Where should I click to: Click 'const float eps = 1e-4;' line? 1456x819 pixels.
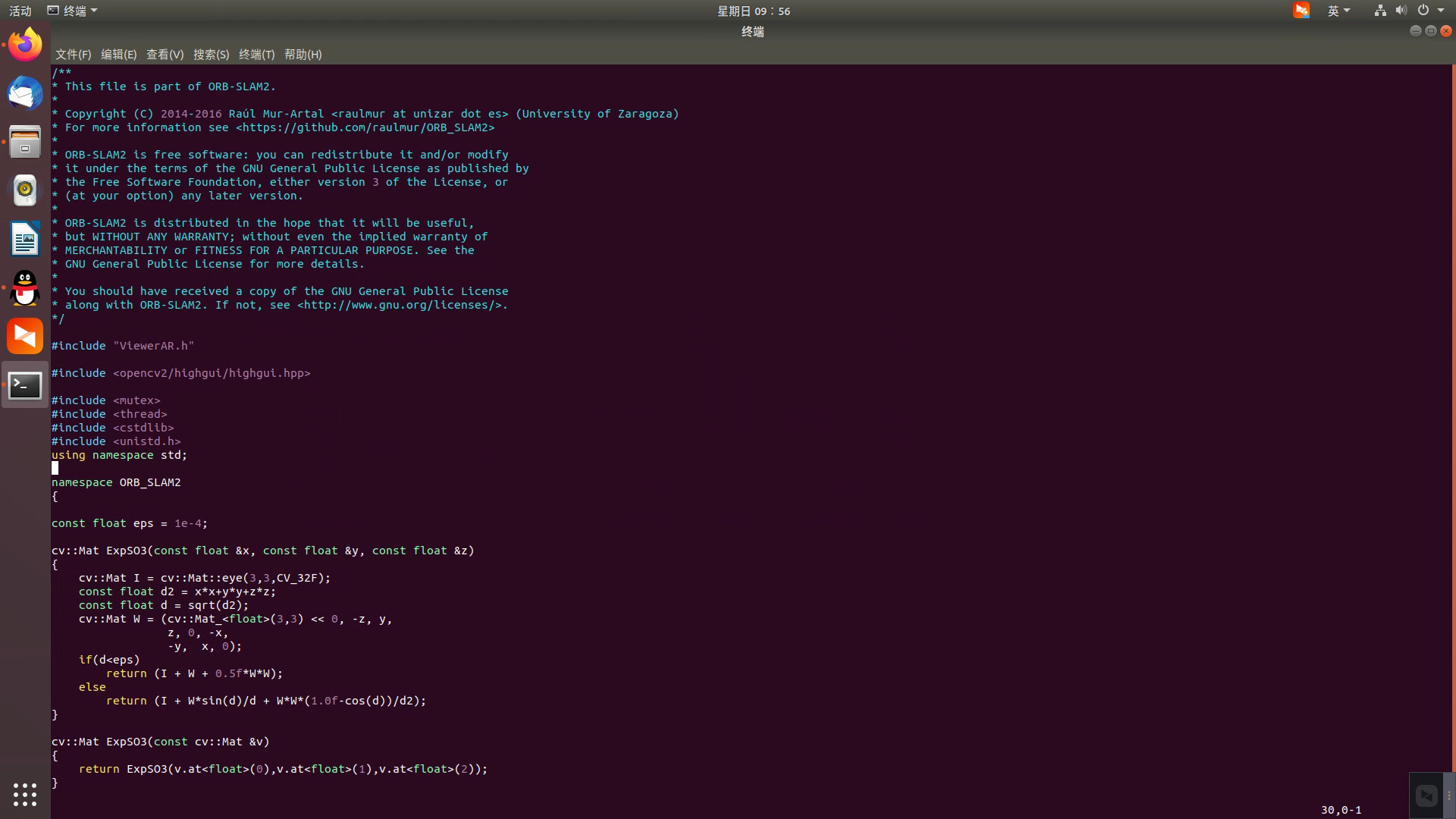[x=130, y=523]
